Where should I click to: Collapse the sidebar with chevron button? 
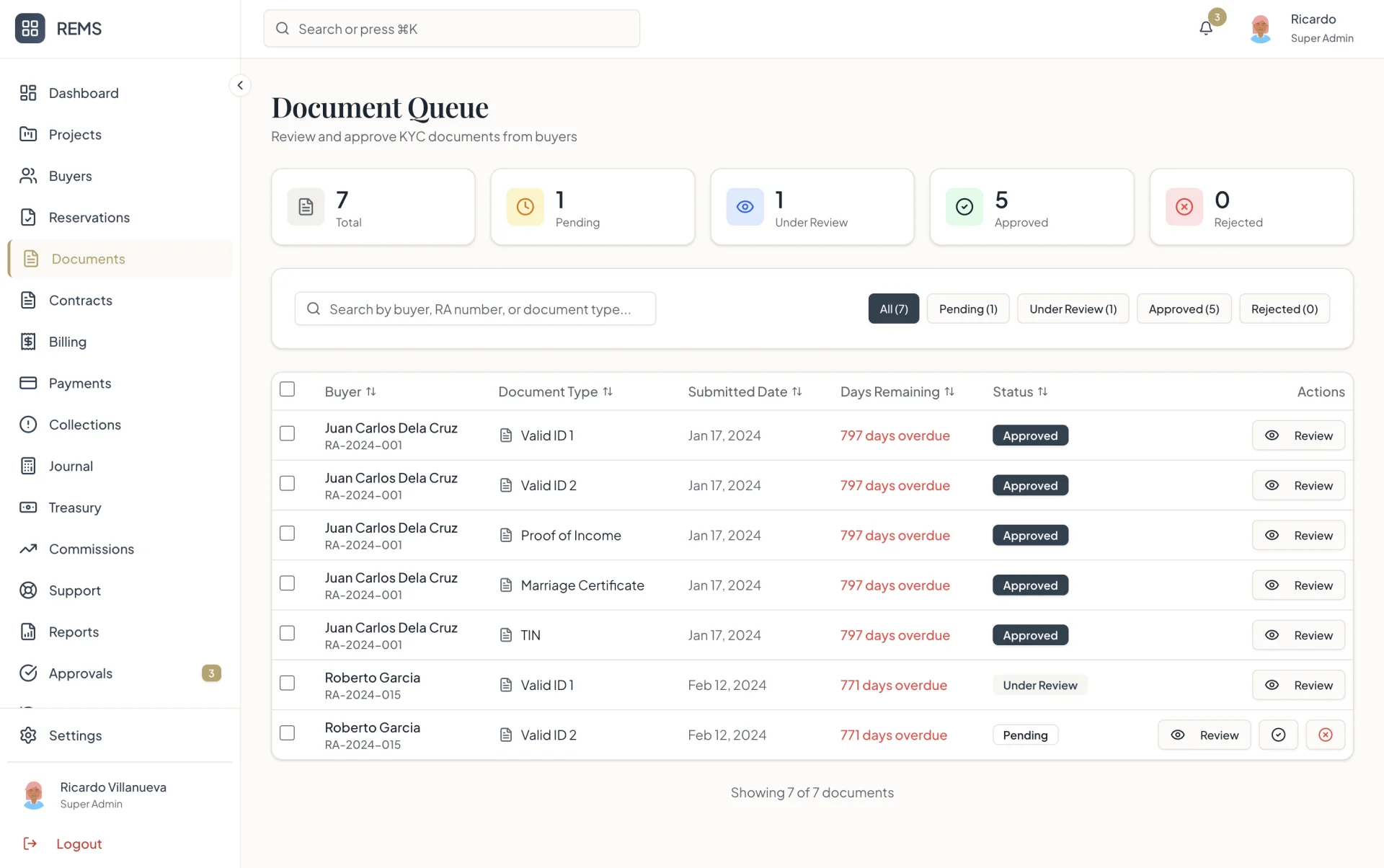pos(240,85)
